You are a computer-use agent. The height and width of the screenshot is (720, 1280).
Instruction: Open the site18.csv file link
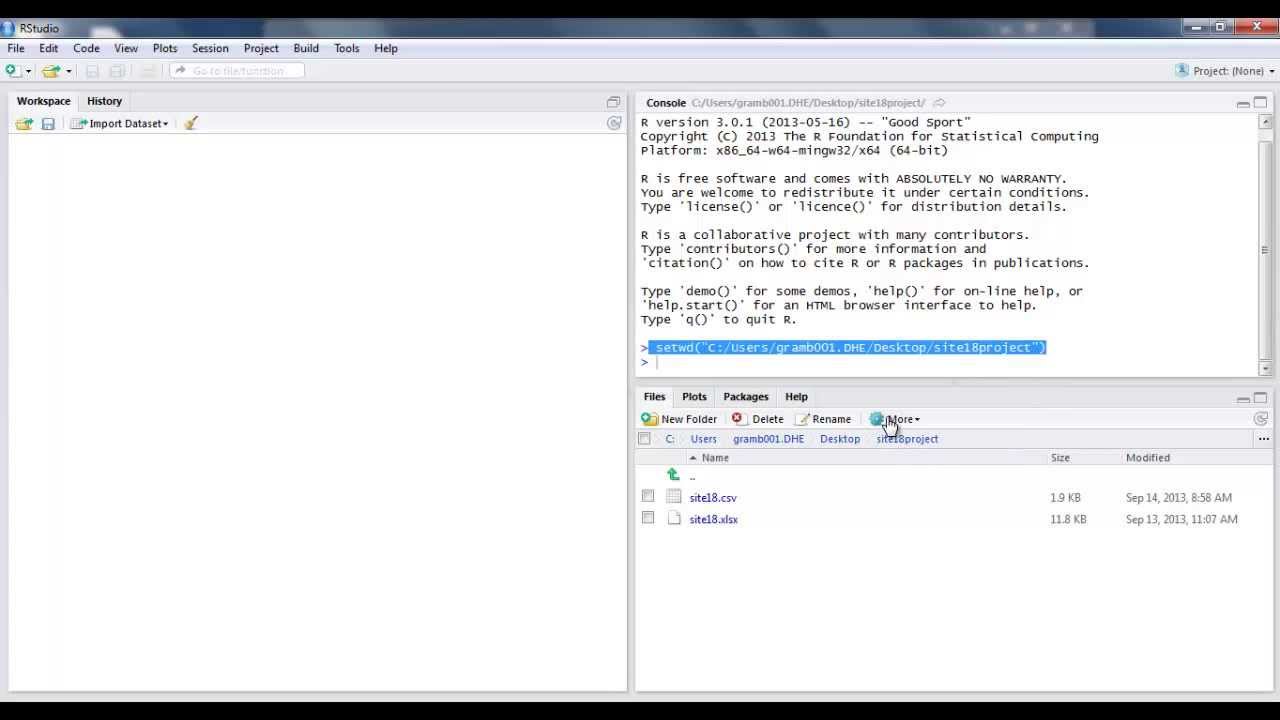point(713,498)
